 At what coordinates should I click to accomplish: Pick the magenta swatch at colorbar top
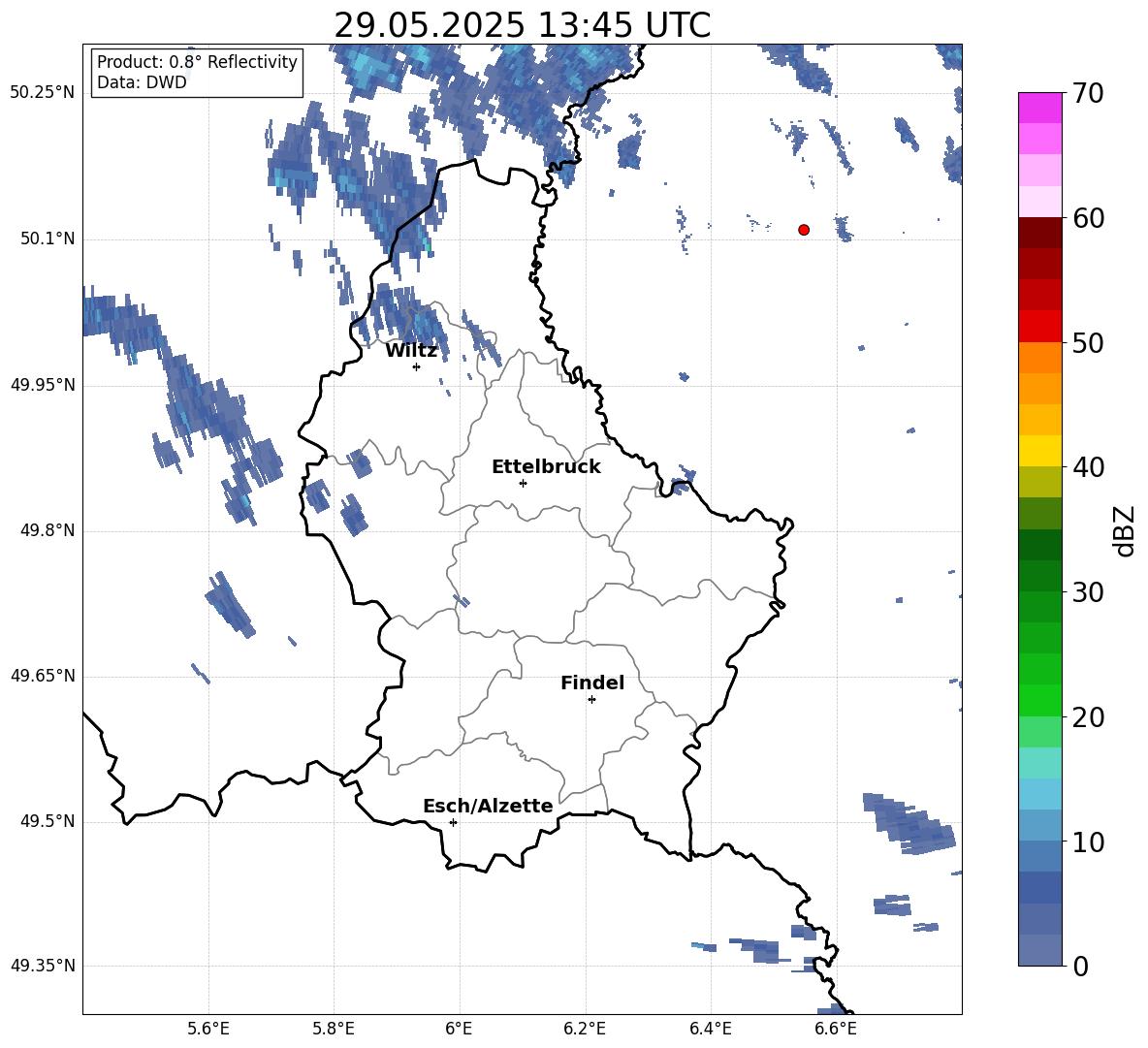point(1039,109)
